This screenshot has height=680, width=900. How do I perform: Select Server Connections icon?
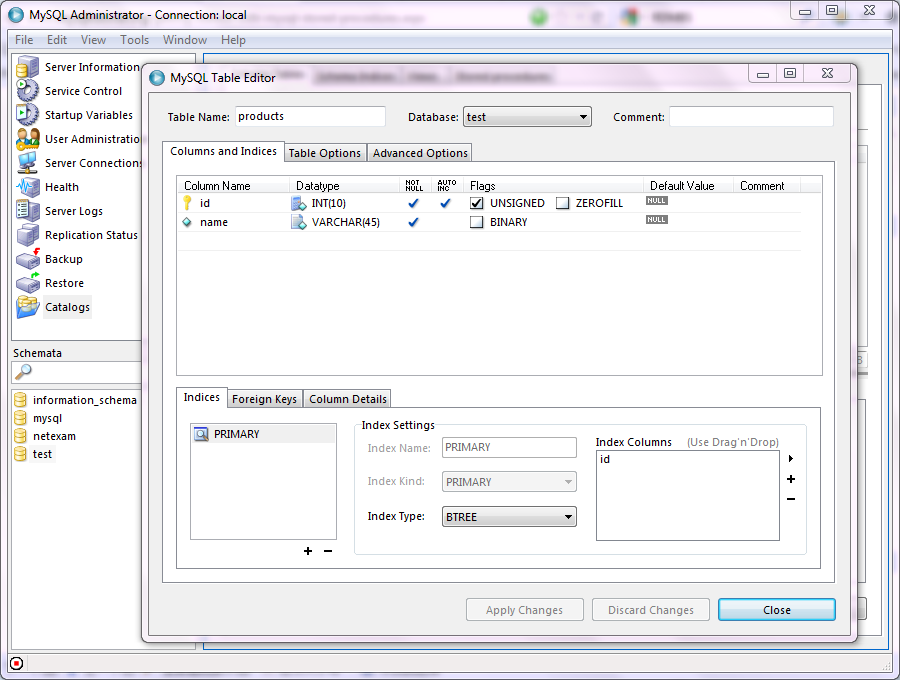27,163
